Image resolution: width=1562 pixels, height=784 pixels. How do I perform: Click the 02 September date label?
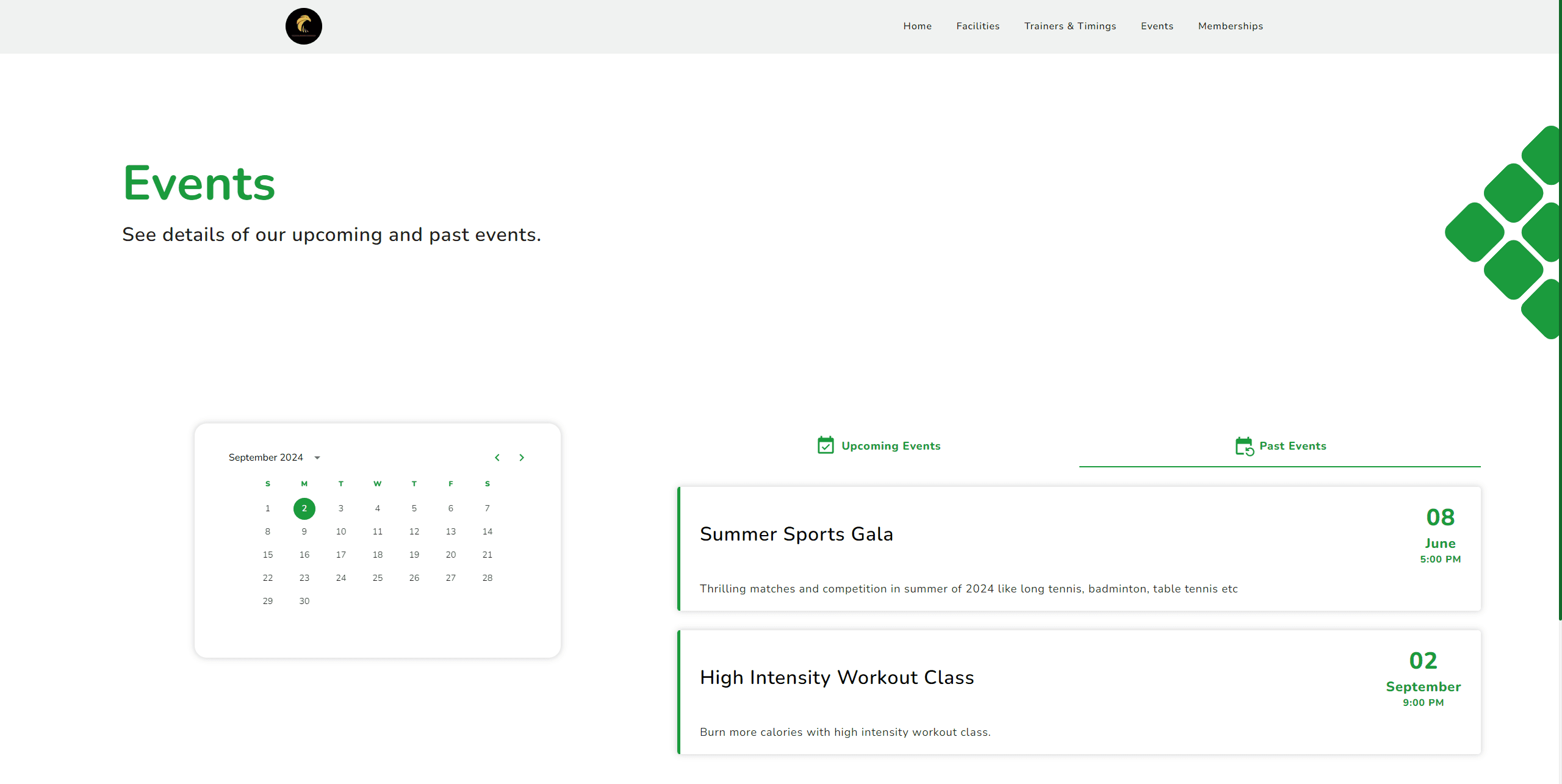tap(1423, 672)
